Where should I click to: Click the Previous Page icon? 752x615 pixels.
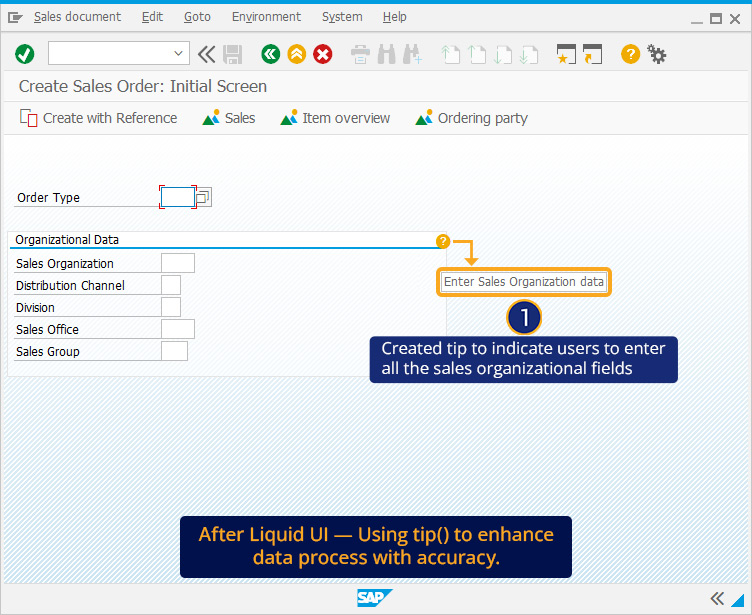click(477, 55)
